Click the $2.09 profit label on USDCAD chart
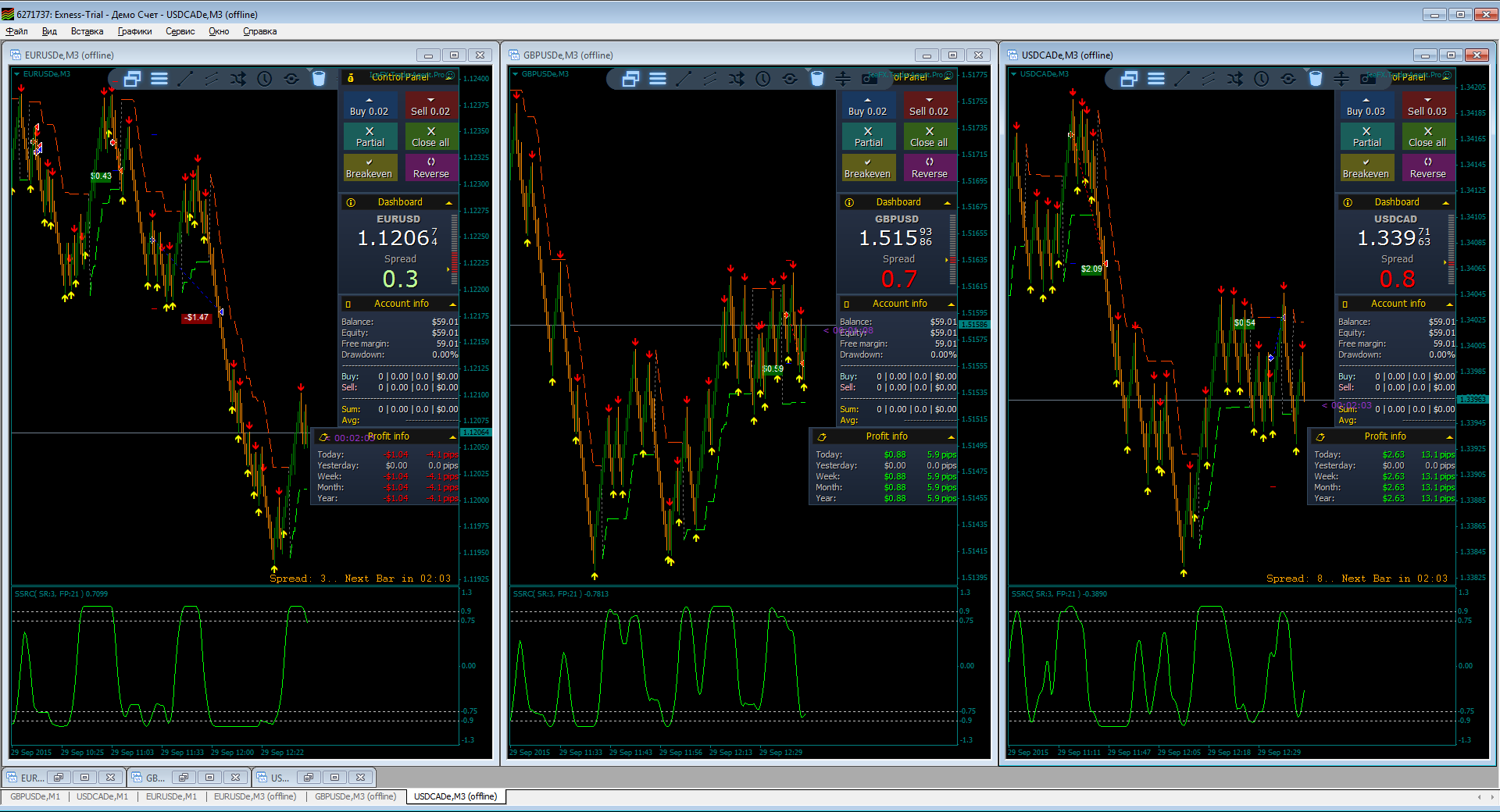This screenshot has height=812, width=1500. click(x=1091, y=269)
